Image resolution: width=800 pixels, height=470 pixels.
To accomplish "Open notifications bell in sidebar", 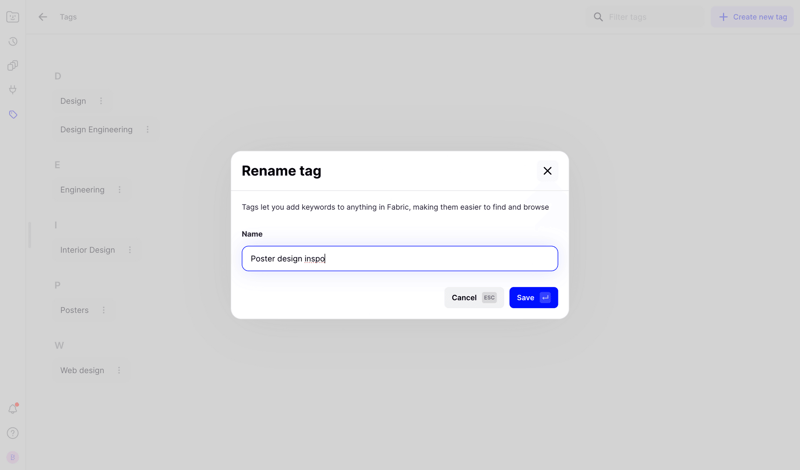I will (x=13, y=409).
